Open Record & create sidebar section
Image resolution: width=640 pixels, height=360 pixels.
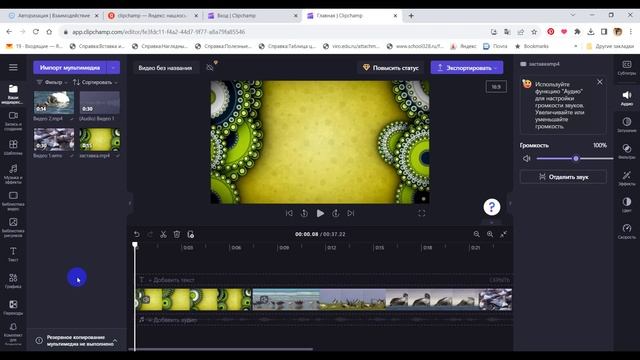point(13,121)
